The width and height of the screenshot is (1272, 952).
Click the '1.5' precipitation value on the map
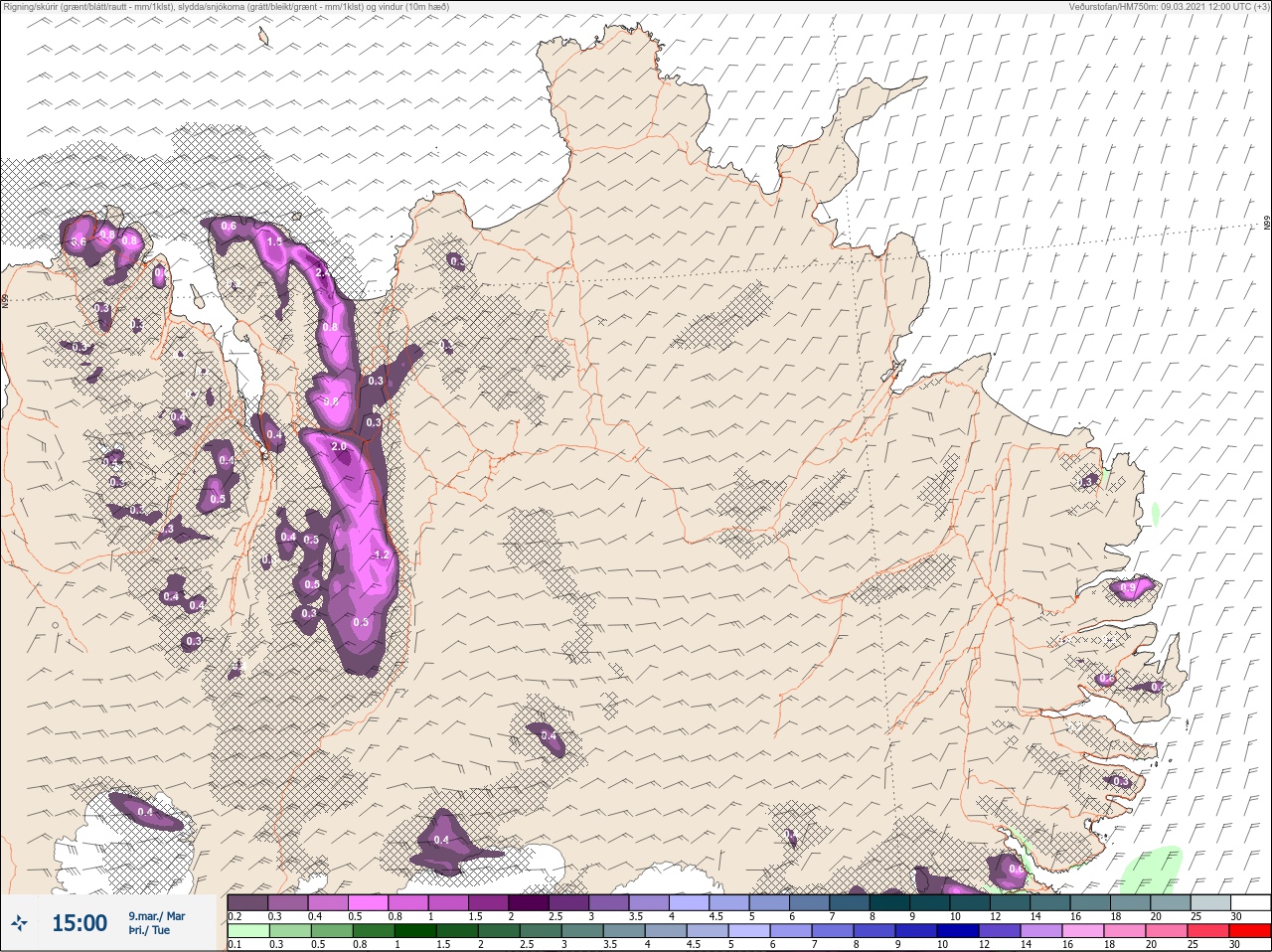coord(275,241)
